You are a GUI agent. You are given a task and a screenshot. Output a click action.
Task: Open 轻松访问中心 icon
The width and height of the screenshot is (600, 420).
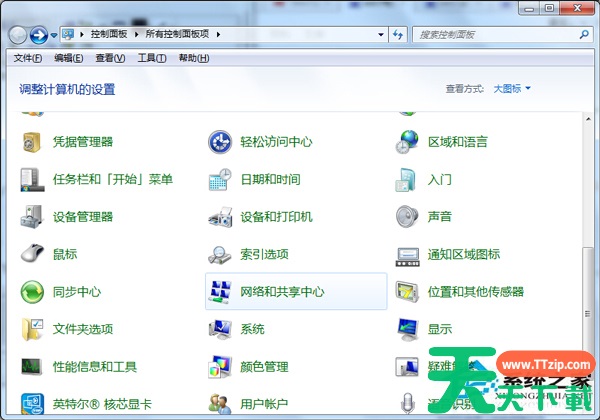point(220,142)
